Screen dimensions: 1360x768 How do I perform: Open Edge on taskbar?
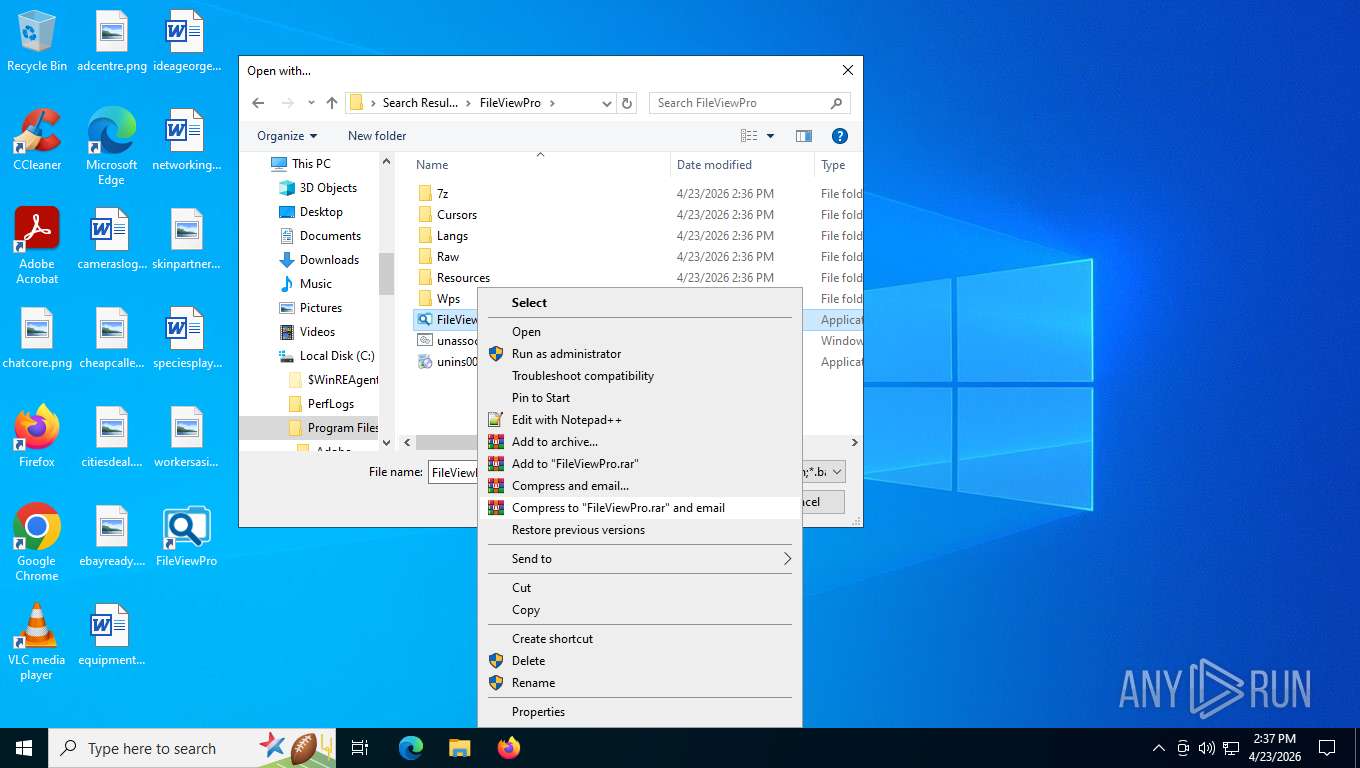(x=411, y=748)
